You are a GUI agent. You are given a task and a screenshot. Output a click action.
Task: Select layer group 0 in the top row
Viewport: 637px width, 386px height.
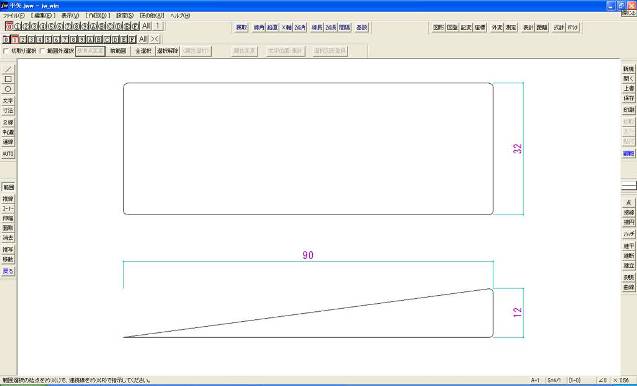pos(9,26)
